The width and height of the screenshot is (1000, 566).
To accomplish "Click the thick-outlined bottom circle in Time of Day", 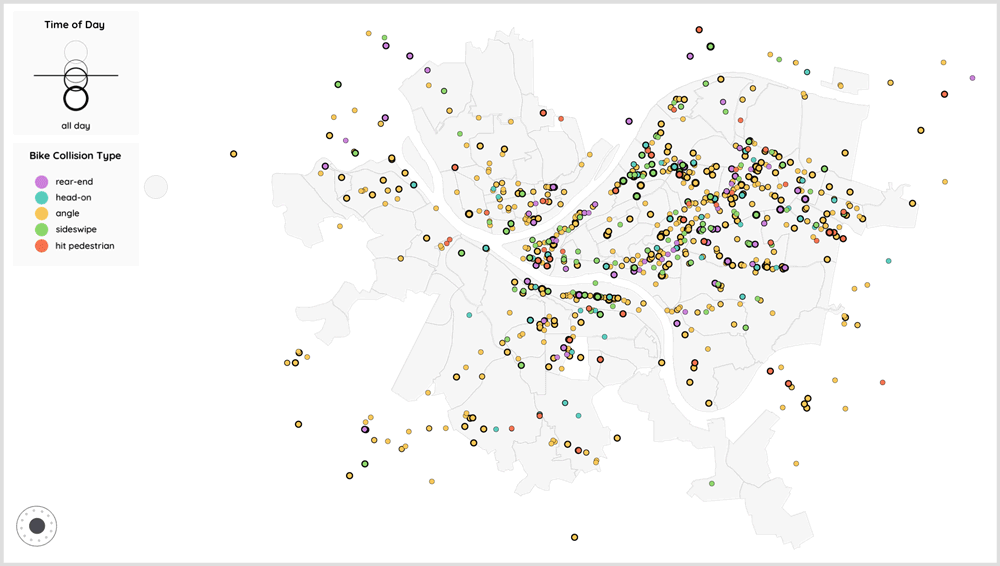I will (x=76, y=99).
